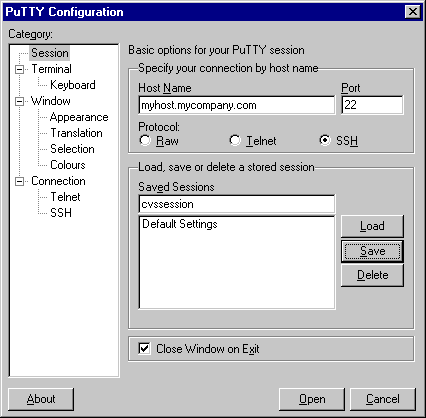Collapse the Window tree node

click(20, 101)
